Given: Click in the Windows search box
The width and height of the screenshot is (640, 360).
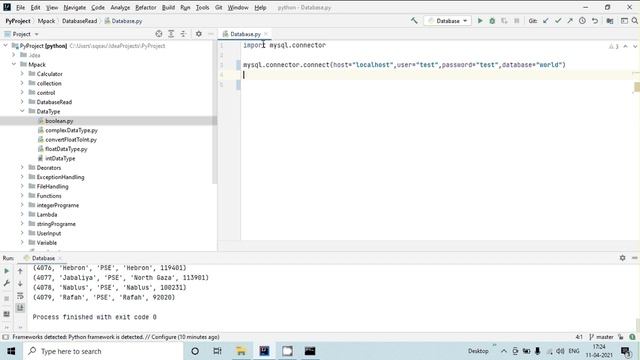Looking at the screenshot, I should [104, 351].
